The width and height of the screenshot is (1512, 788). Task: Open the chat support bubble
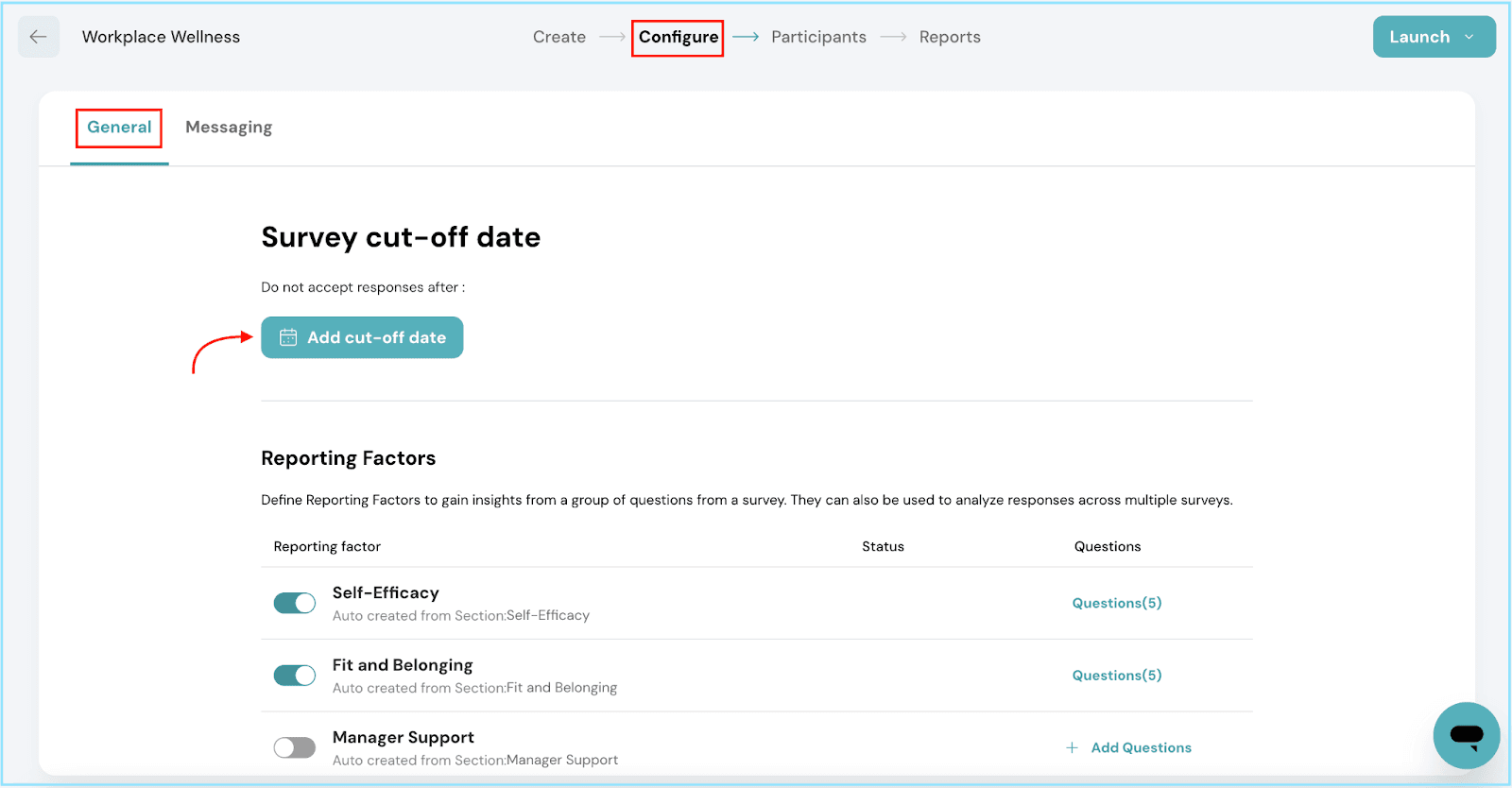pos(1466,735)
